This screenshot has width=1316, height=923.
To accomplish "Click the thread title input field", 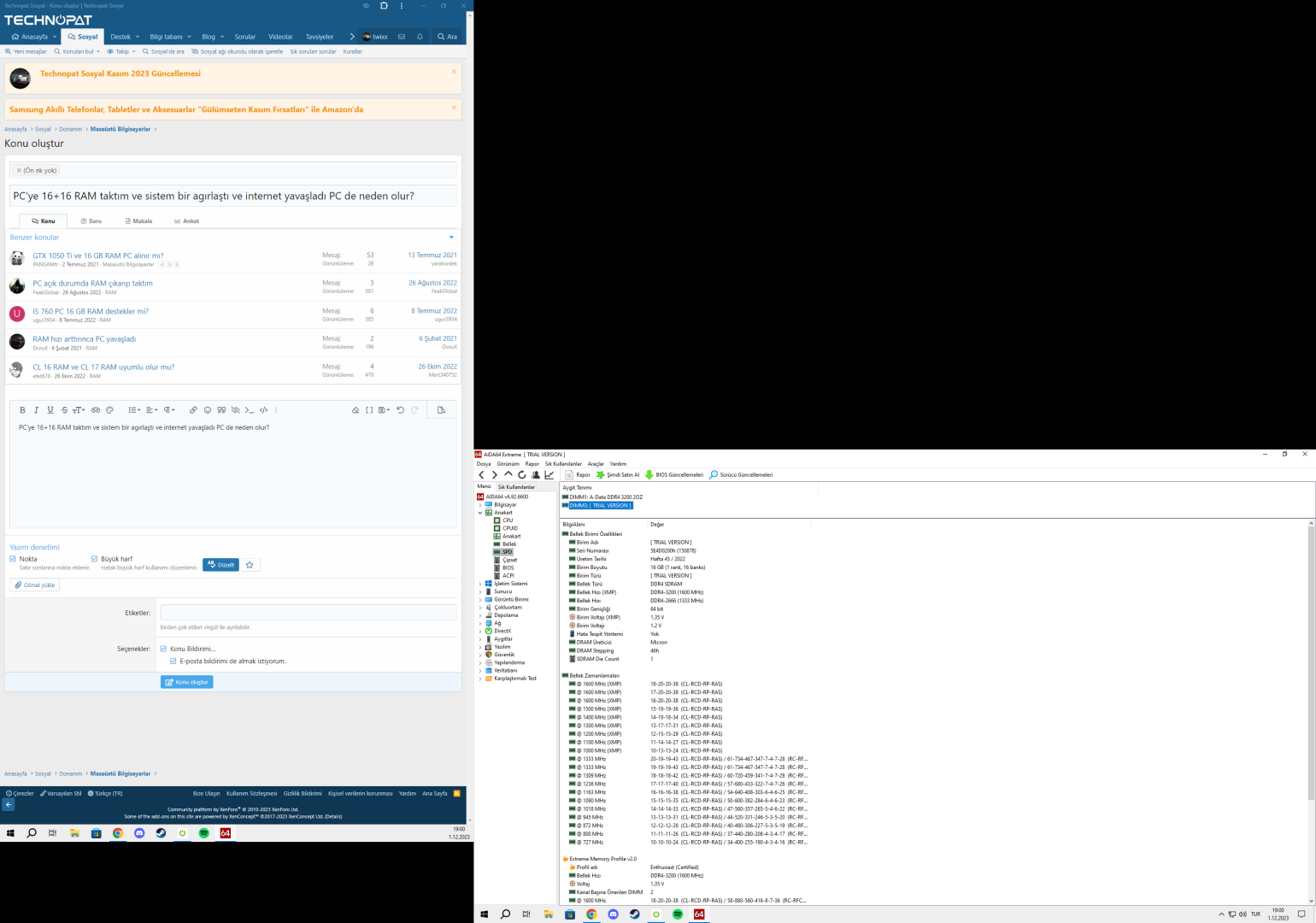I will click(x=232, y=196).
